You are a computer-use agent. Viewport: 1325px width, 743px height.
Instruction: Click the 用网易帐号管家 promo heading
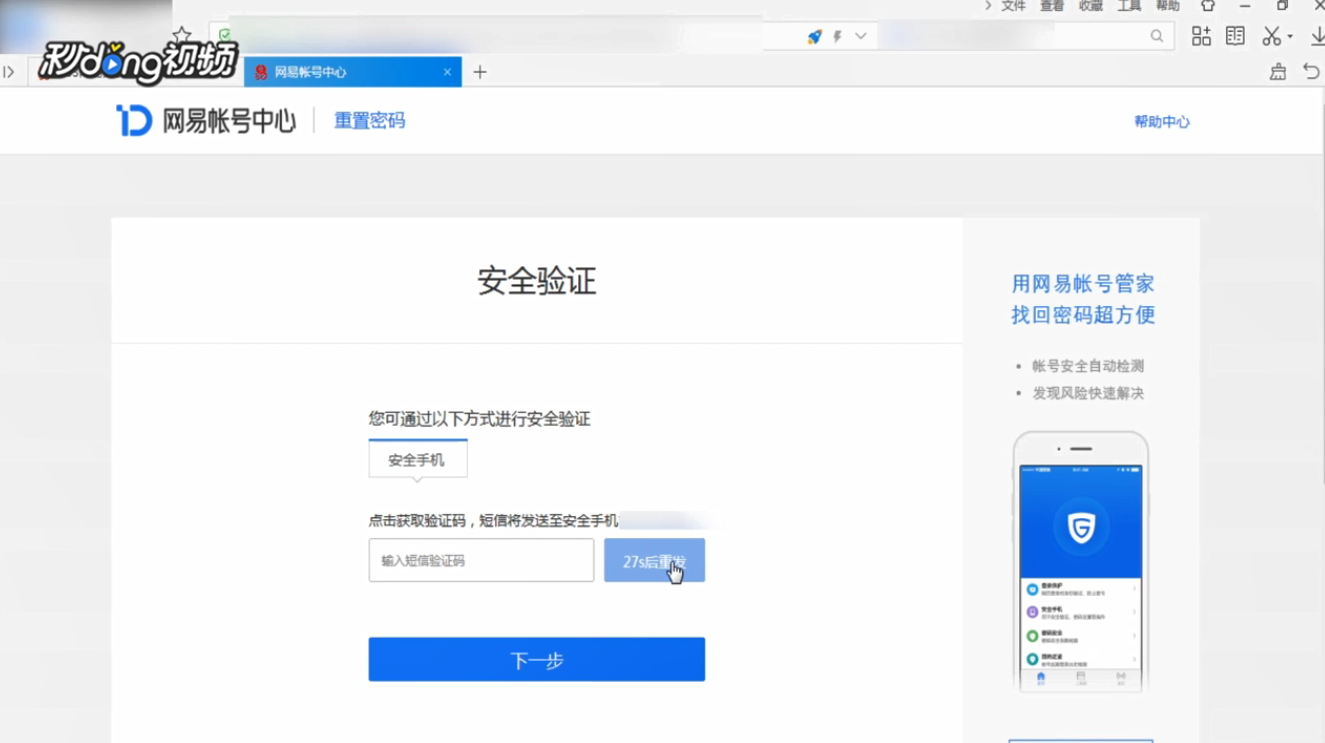[x=1083, y=284]
